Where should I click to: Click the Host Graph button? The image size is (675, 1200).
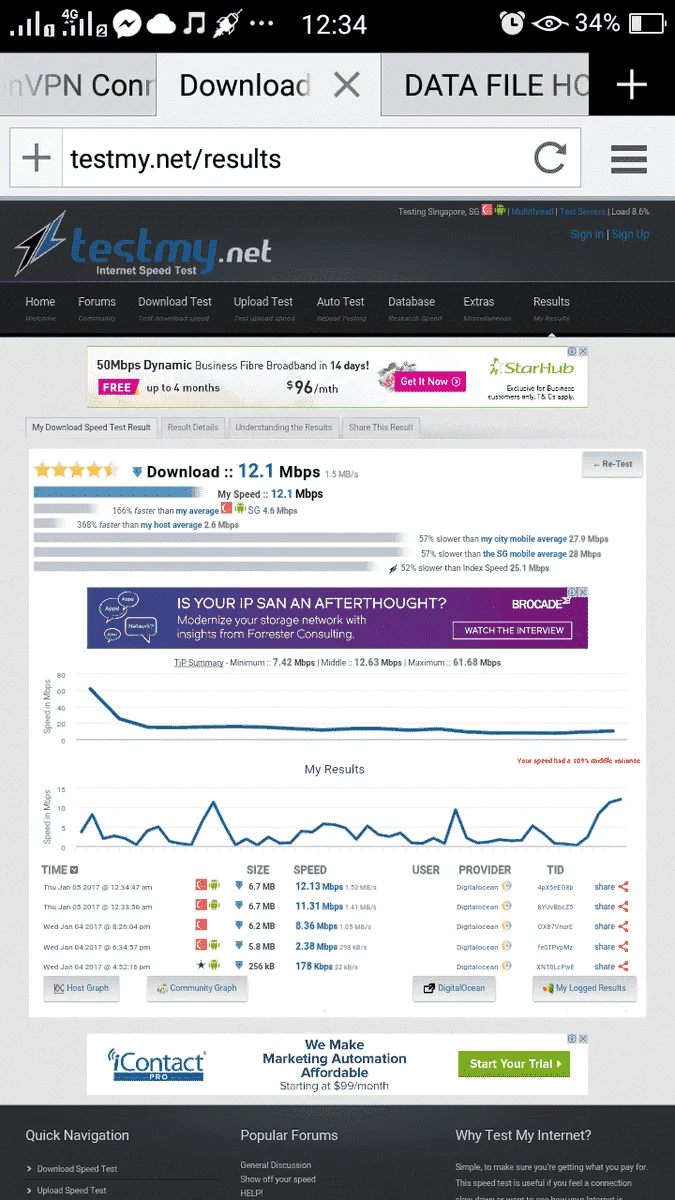pos(82,988)
